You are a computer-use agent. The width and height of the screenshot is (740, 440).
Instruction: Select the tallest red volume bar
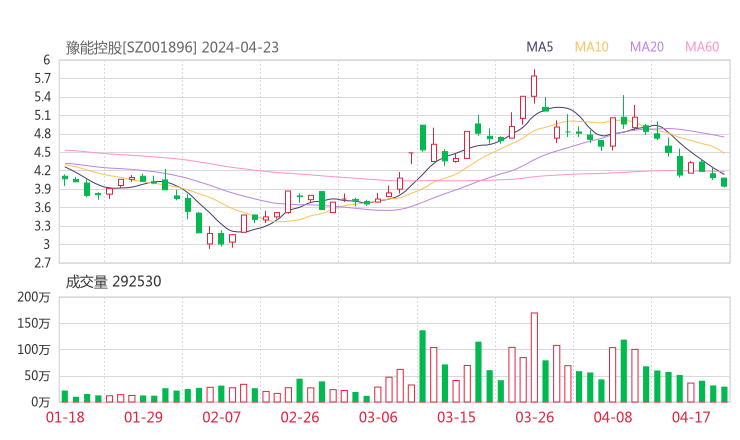(x=534, y=357)
